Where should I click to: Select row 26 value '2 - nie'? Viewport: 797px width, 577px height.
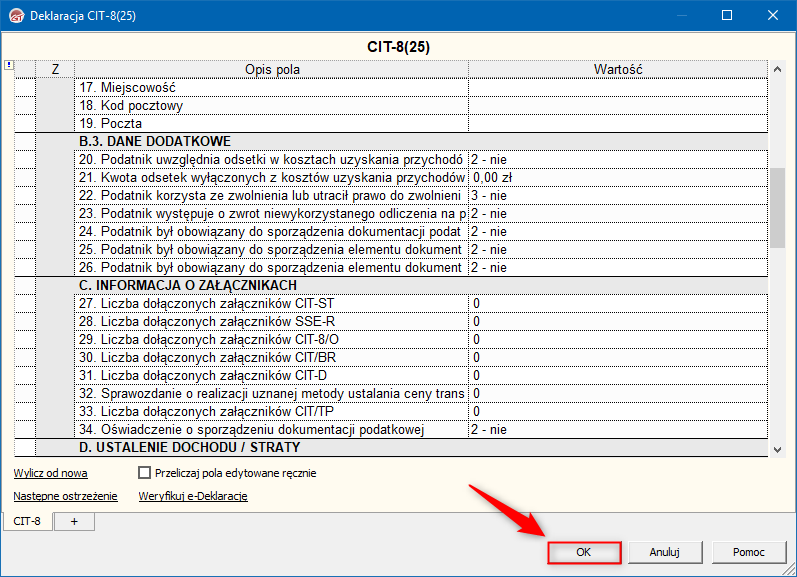618,267
